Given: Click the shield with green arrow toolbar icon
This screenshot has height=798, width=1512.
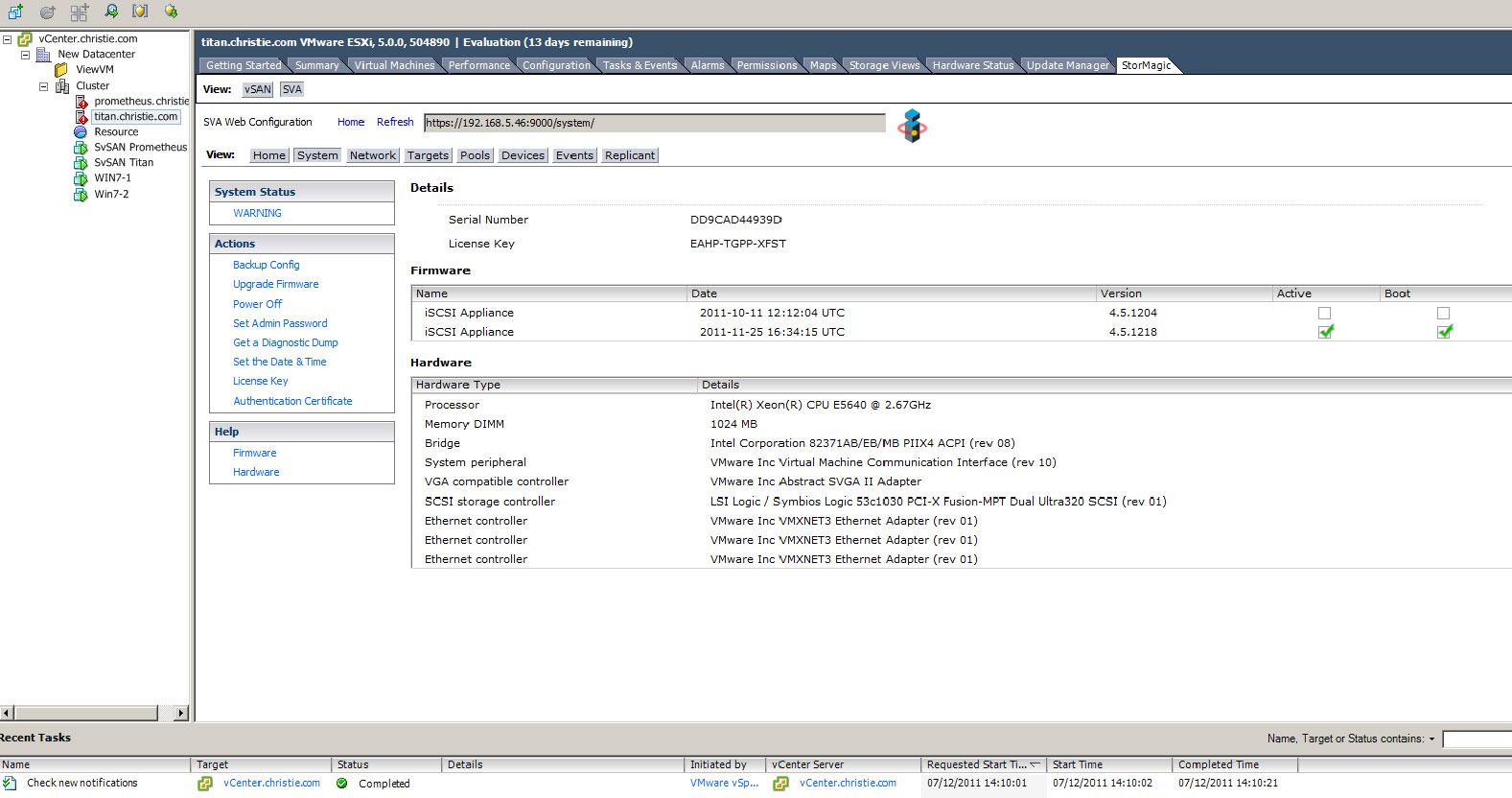Looking at the screenshot, I should (x=171, y=12).
